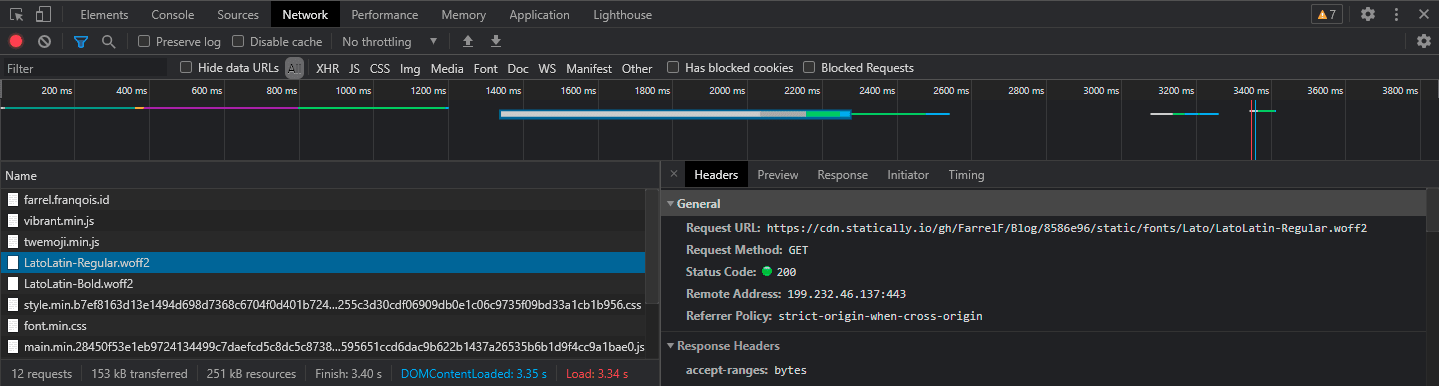The width and height of the screenshot is (1439, 386).
Task: Switch to the Console tab
Action: pos(173,15)
